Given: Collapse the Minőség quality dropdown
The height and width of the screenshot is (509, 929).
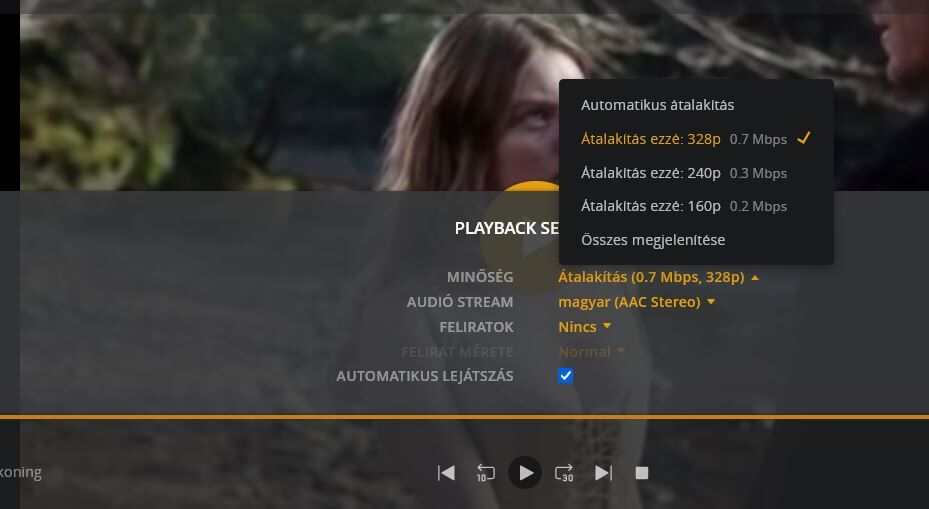Looking at the screenshot, I should click(x=658, y=277).
